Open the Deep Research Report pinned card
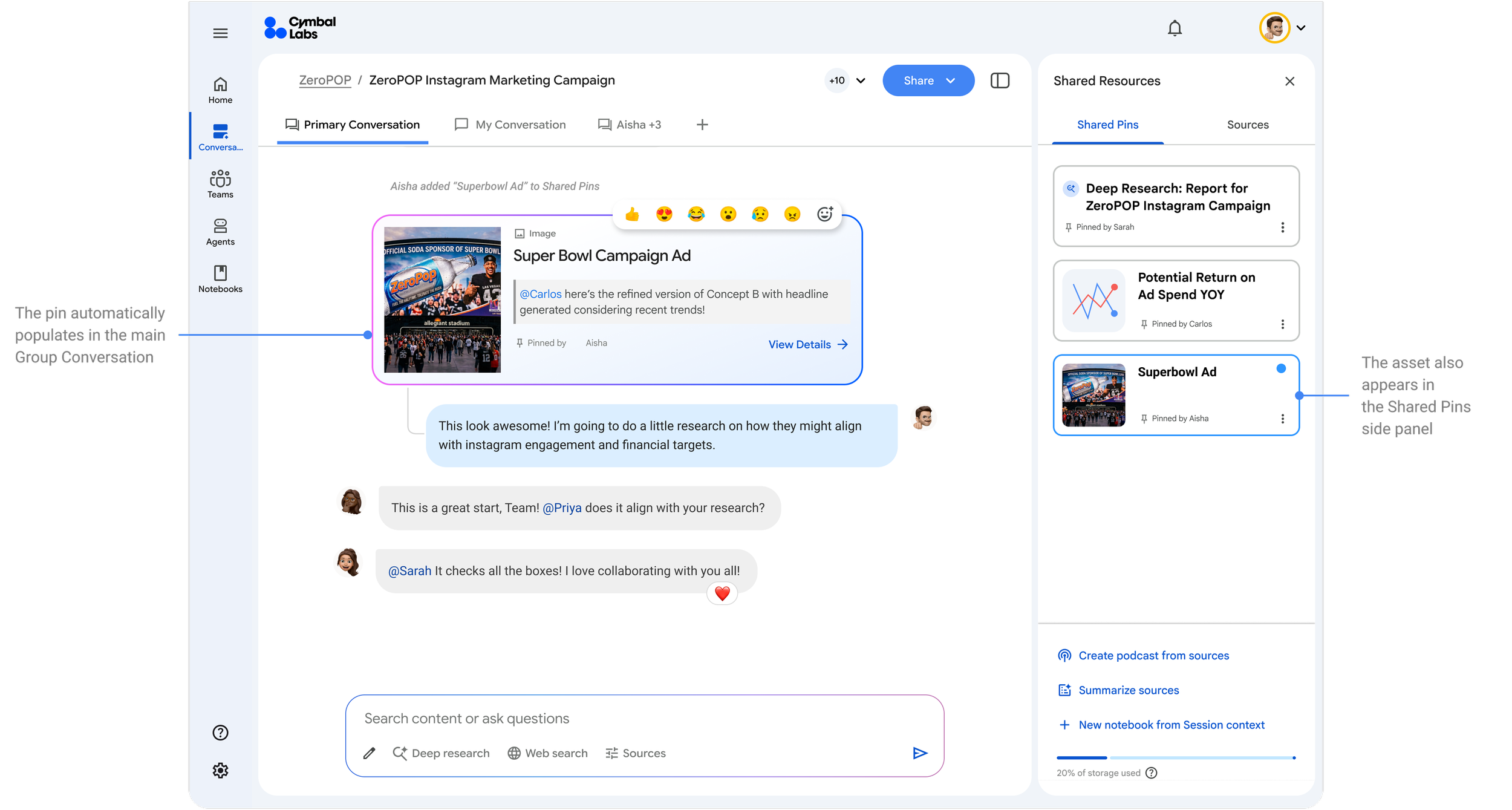 [x=1176, y=206]
